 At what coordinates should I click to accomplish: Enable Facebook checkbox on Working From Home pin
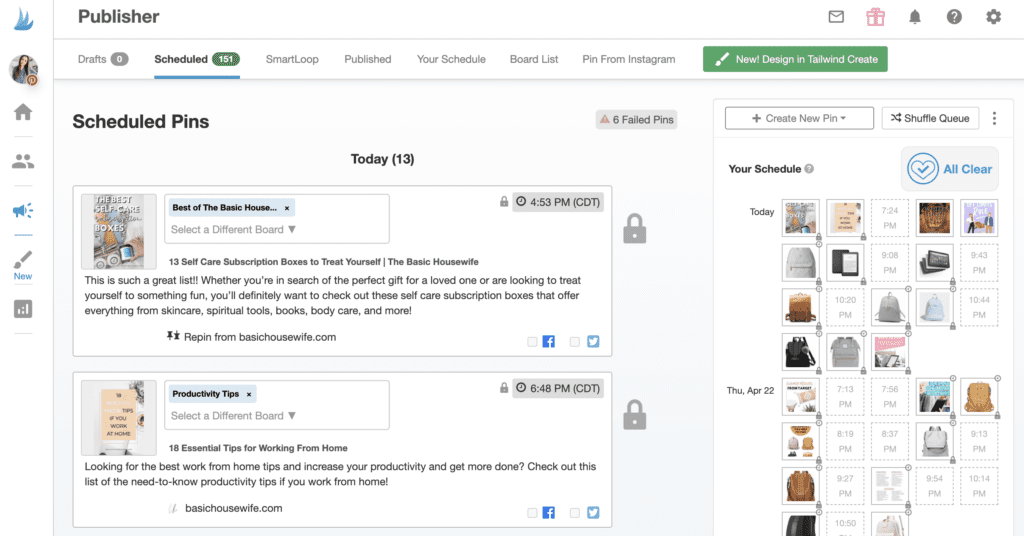pyautogui.click(x=532, y=512)
